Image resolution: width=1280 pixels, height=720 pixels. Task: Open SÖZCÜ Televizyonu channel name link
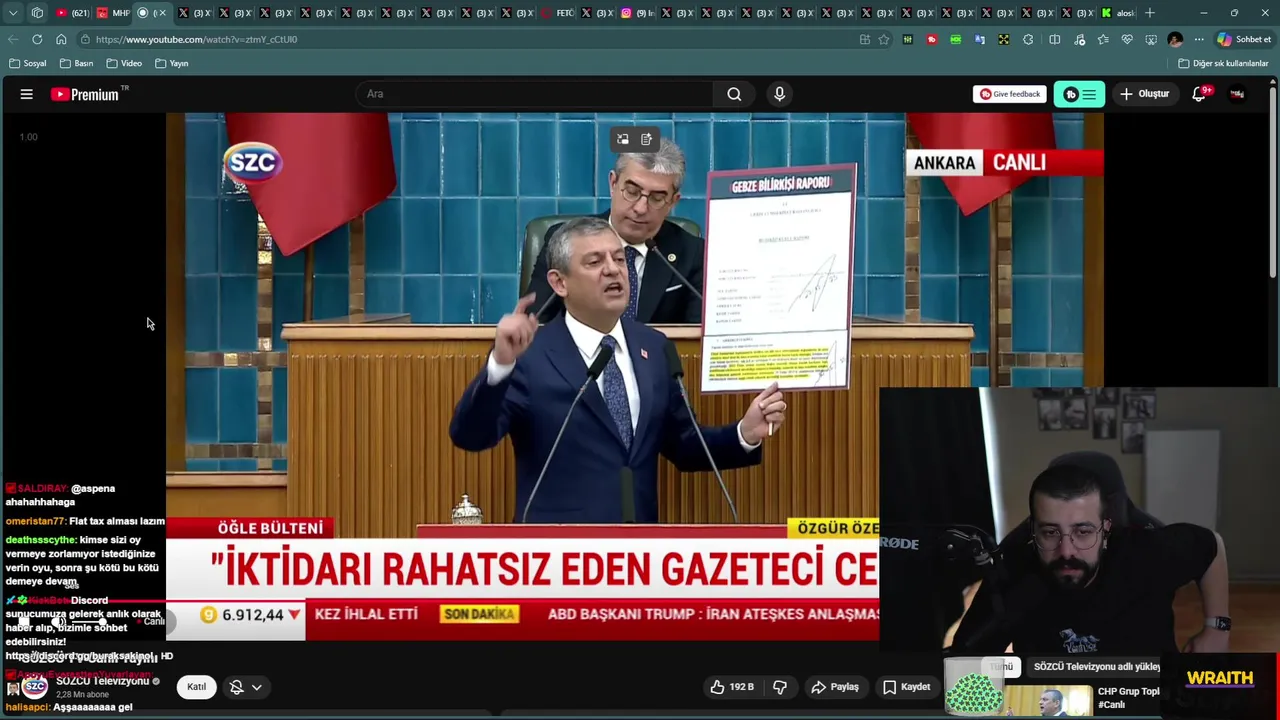(x=102, y=681)
